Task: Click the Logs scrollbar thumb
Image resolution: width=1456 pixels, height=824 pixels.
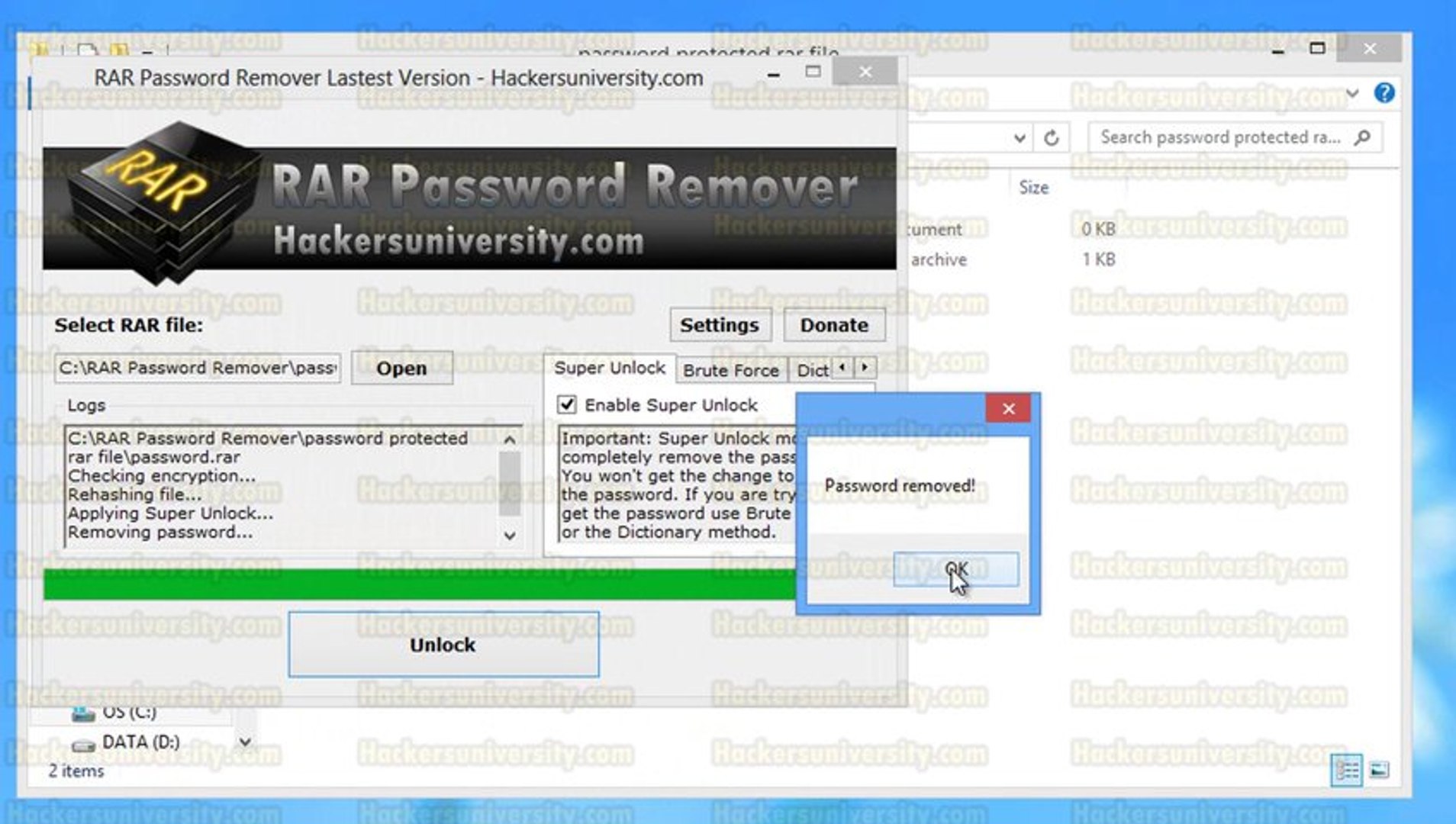Action: [510, 483]
